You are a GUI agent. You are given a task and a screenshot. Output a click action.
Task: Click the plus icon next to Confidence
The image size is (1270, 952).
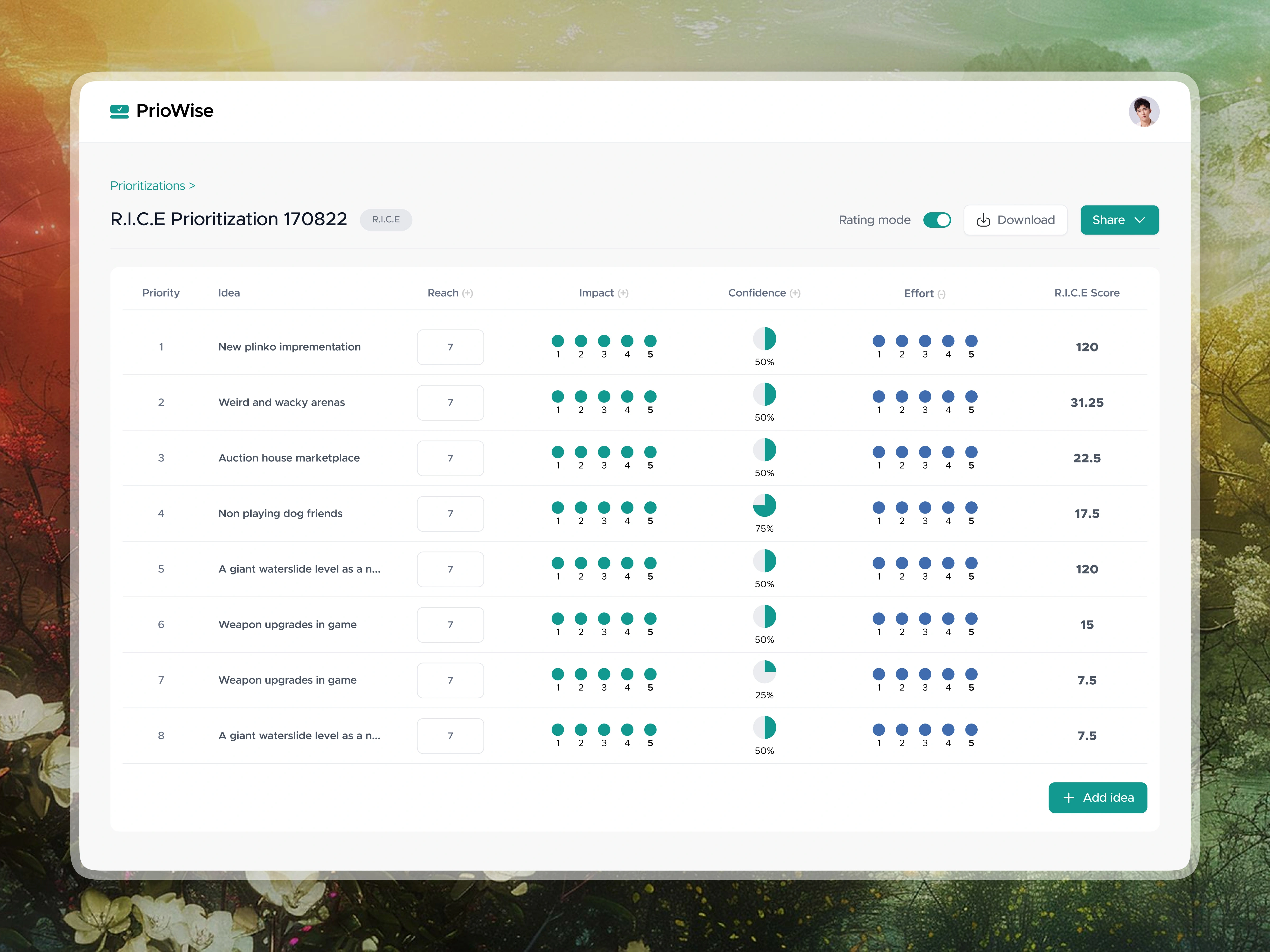tap(795, 293)
